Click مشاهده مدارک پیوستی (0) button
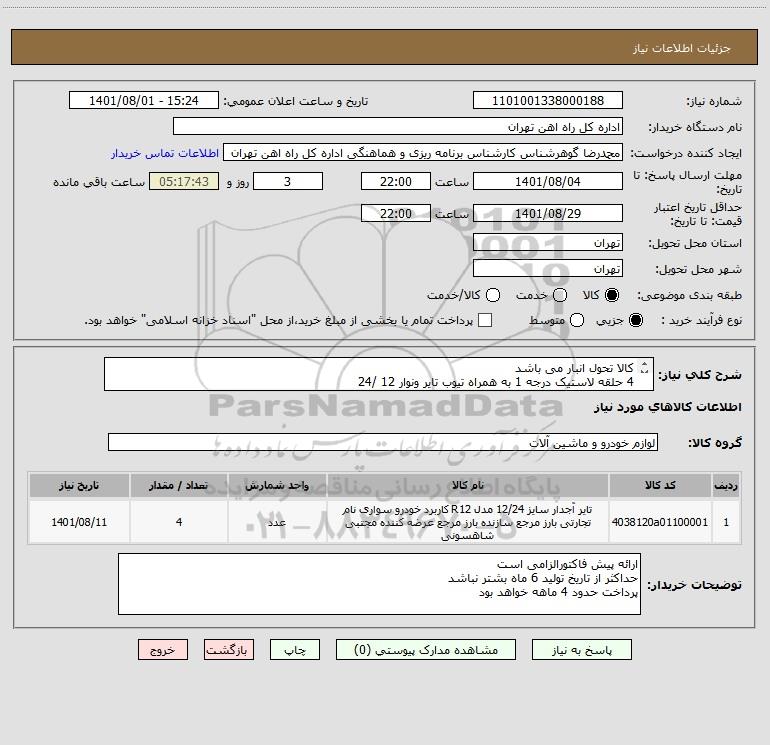770x745 pixels. coord(426,650)
